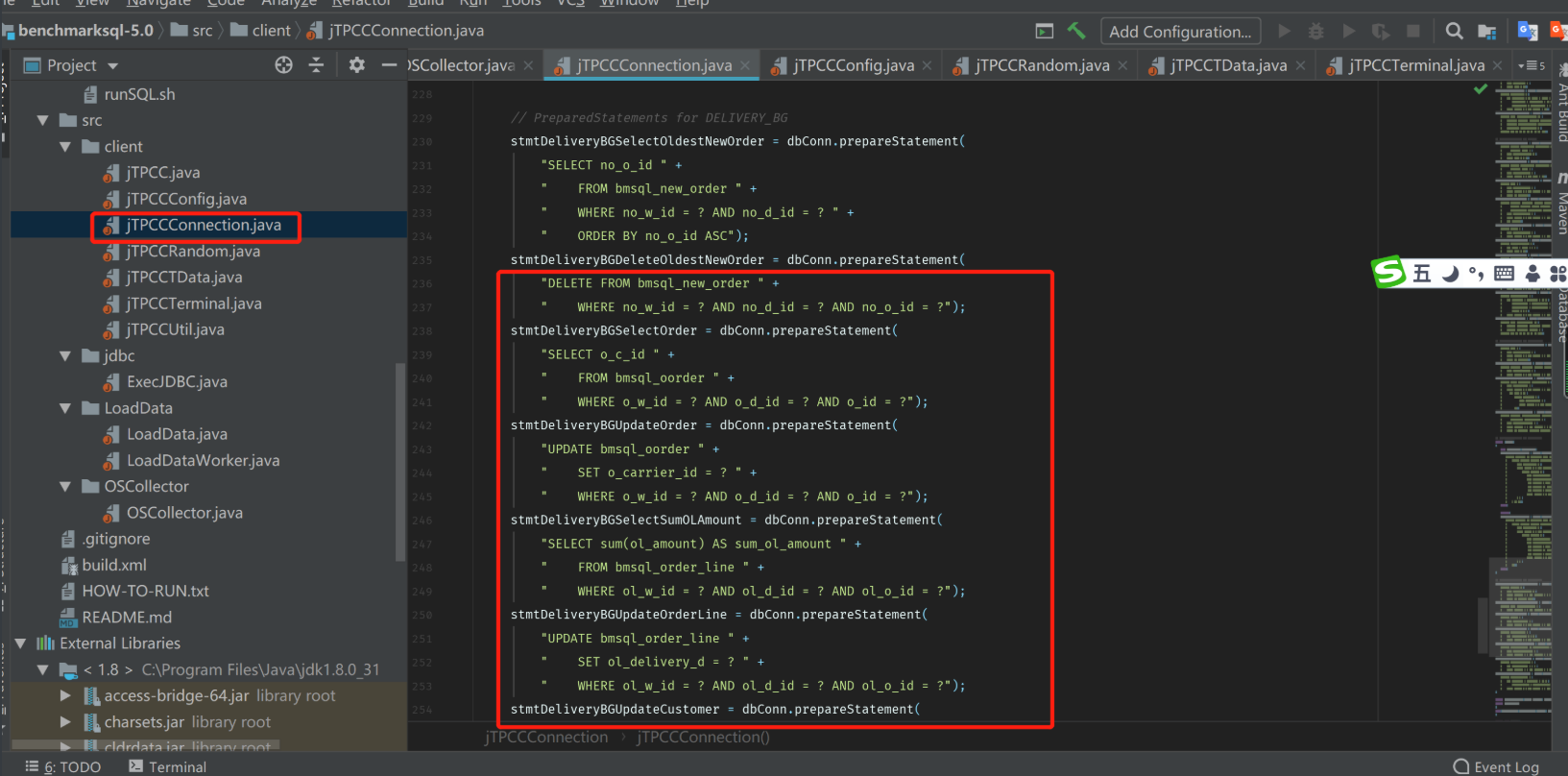This screenshot has height=776, width=1568.
Task: Close the jTPCCRandom.java tab
Action: coord(1122,65)
